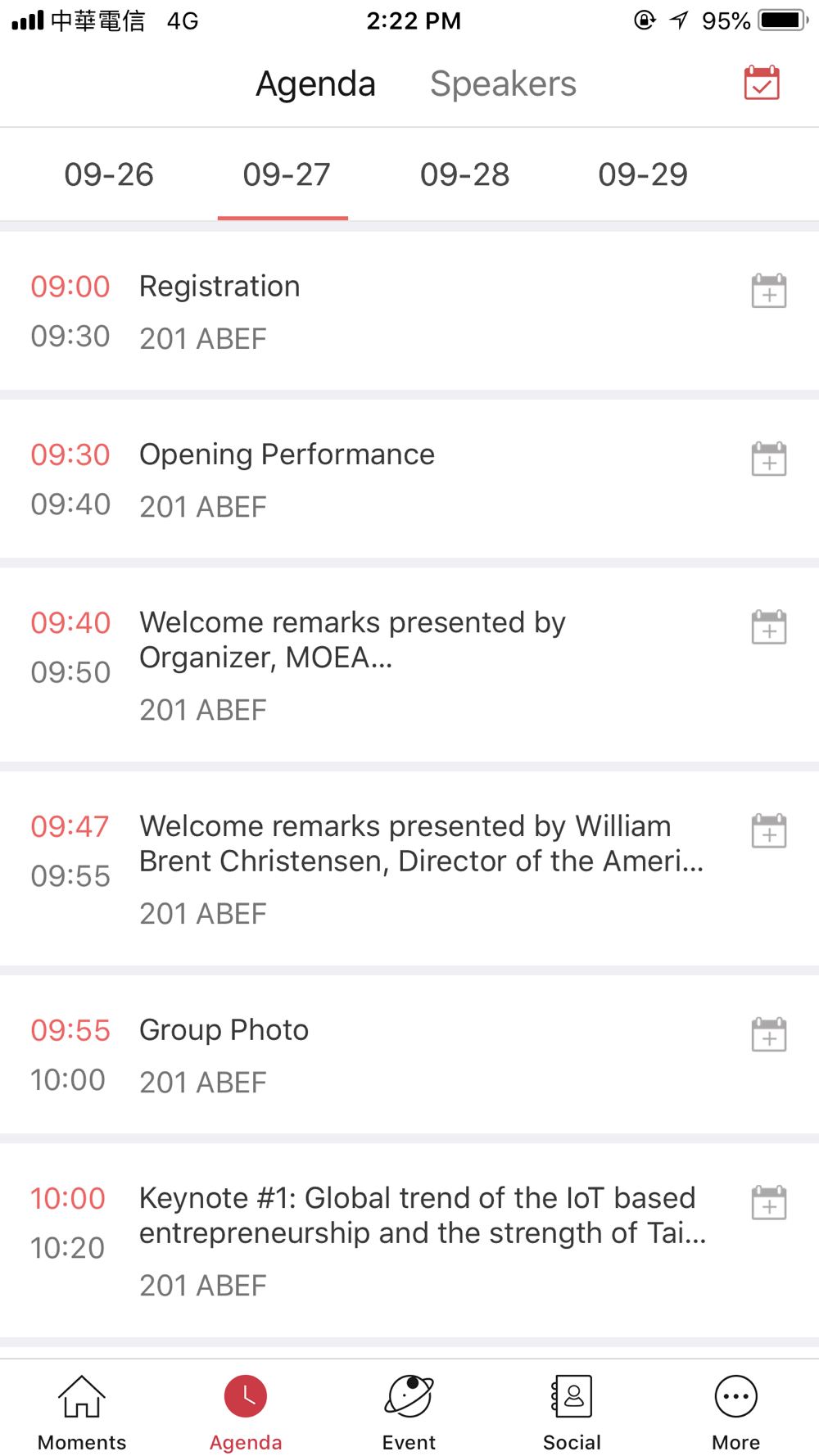Switch to the Speakers tab

coord(503,84)
